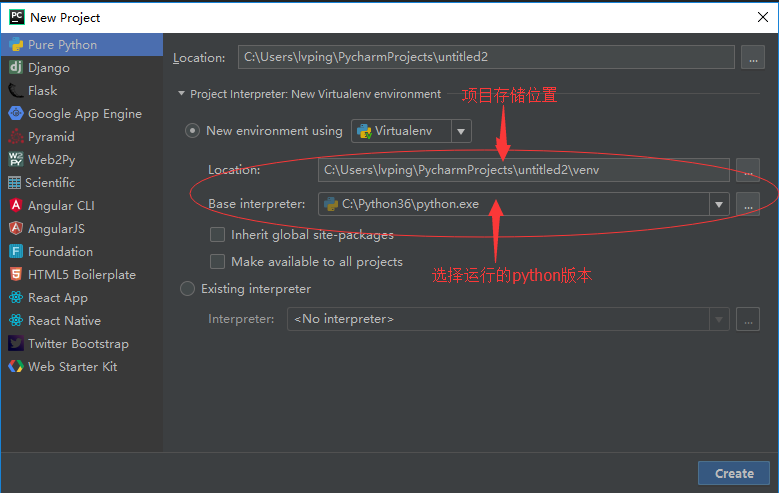Image resolution: width=779 pixels, height=493 pixels.
Task: Click the React Native atom icon
Action: point(16,320)
